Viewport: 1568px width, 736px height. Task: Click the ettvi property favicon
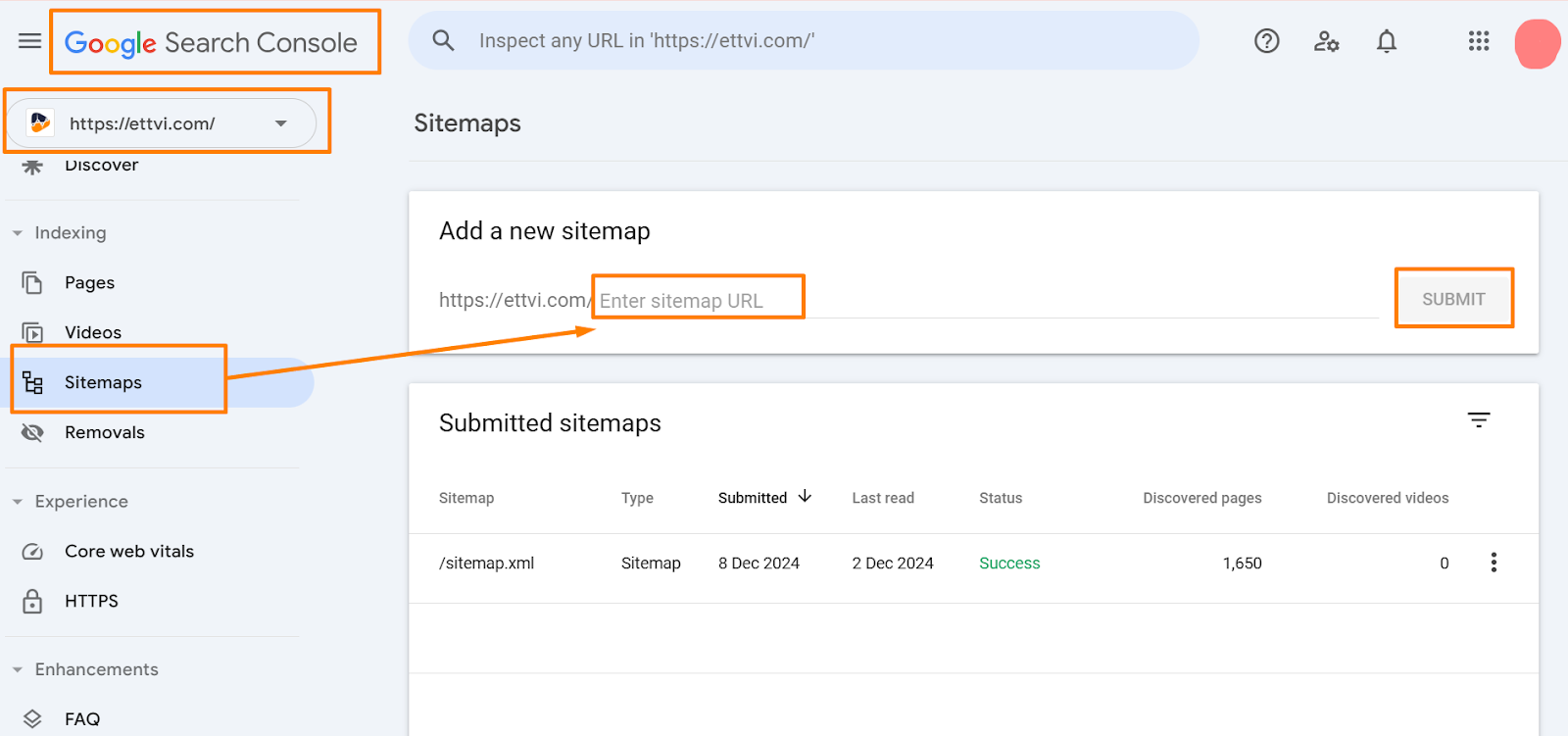(40, 123)
